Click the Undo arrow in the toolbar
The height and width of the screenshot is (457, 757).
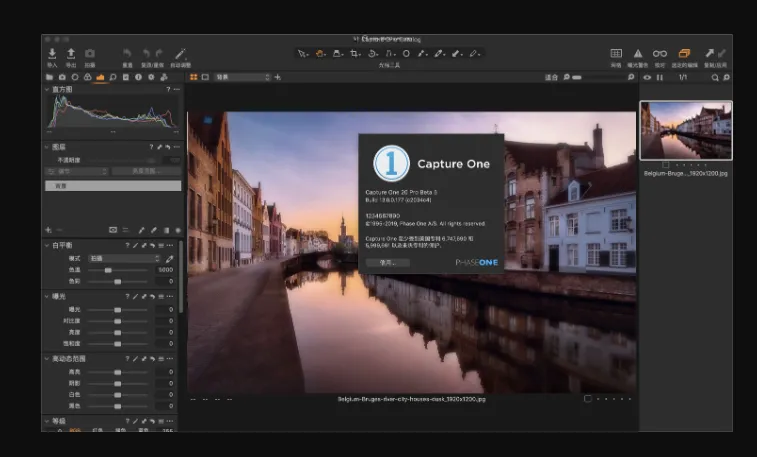point(146,54)
